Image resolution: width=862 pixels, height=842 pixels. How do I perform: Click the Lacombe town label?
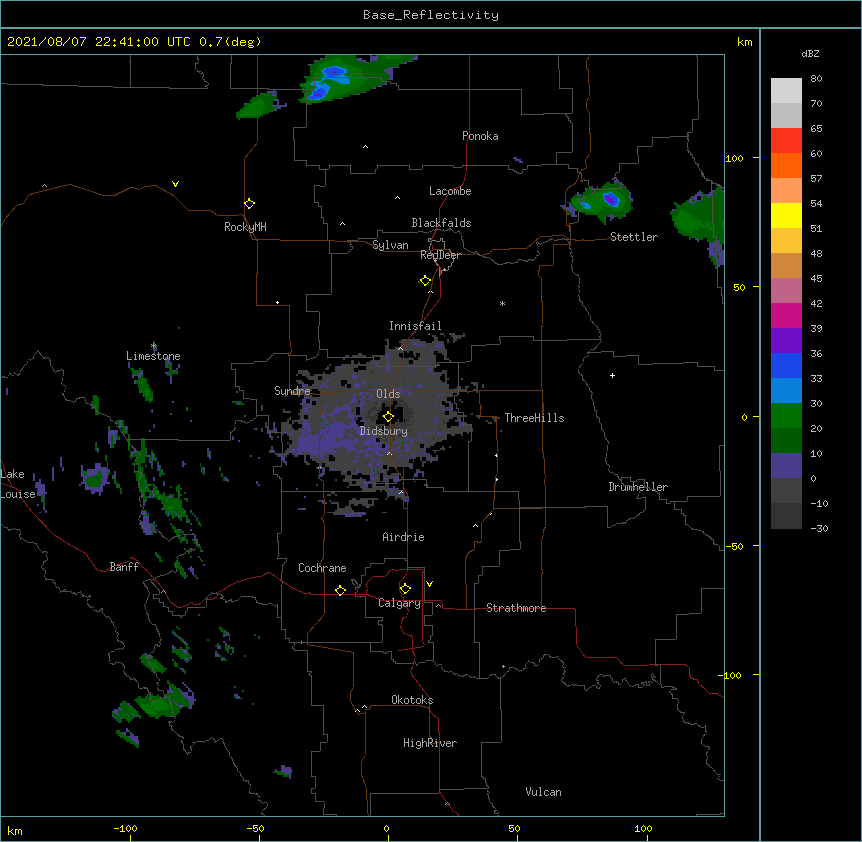click(450, 191)
